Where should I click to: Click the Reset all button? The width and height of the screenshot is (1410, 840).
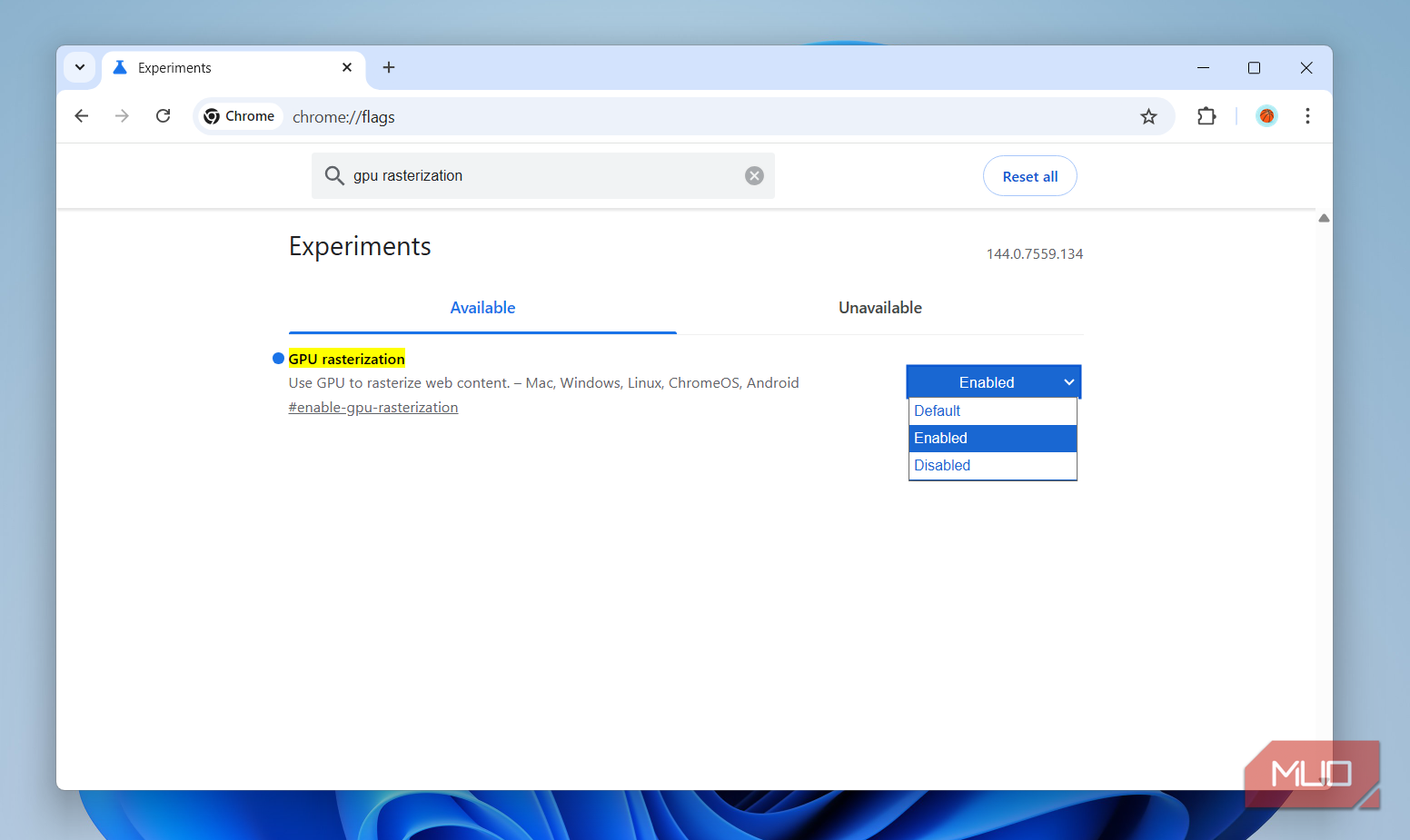click(x=1029, y=175)
